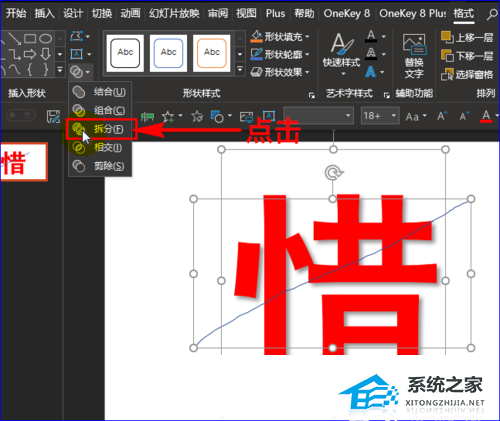Increase font size with A-up icon
The height and width of the screenshot is (421, 500).
(442, 116)
